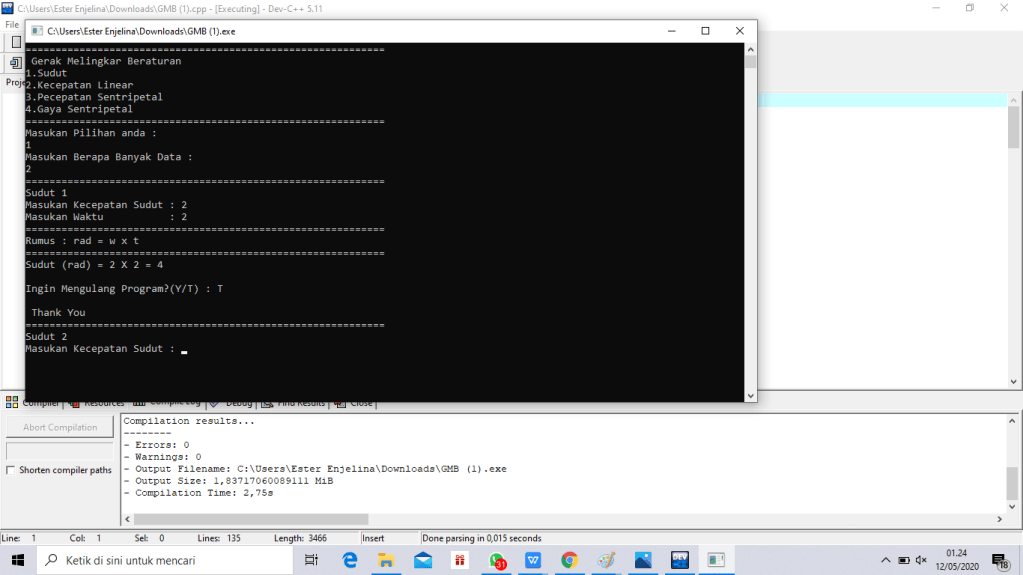Screen dimensions: 1023x575
Task: Open the Mail app in taskbar
Action: tap(423, 560)
